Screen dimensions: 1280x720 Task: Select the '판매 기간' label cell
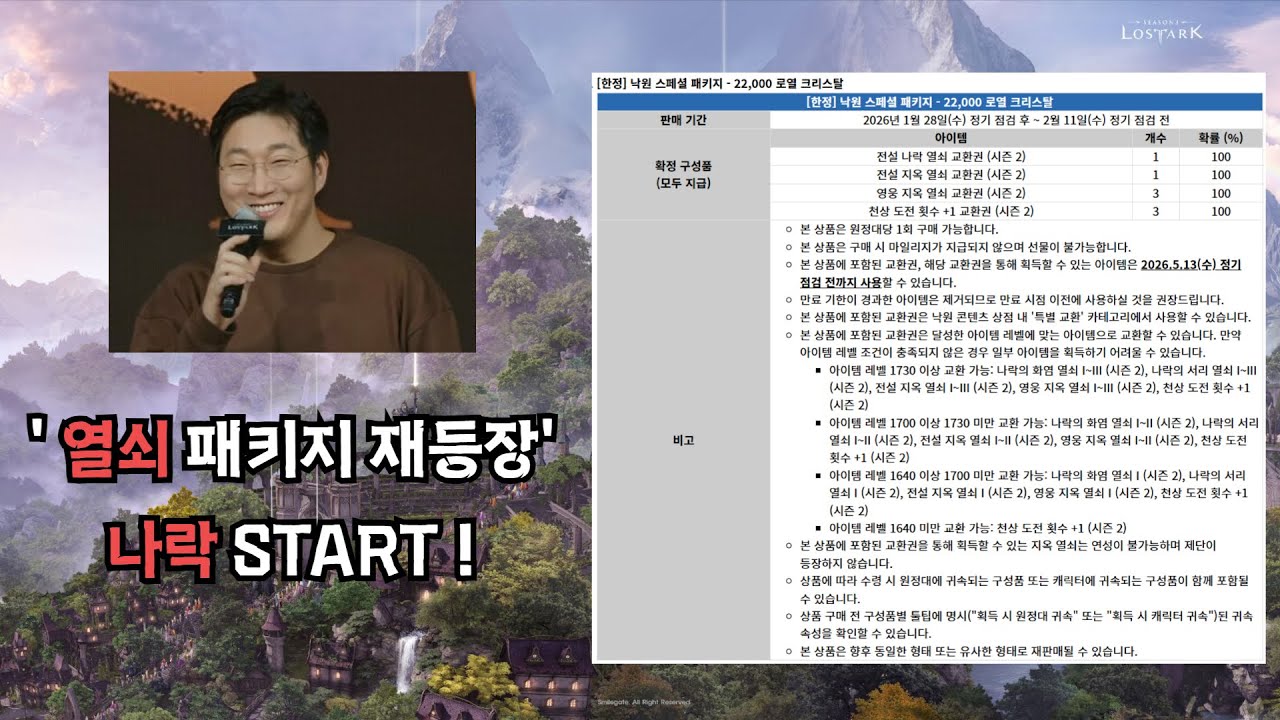(682, 120)
